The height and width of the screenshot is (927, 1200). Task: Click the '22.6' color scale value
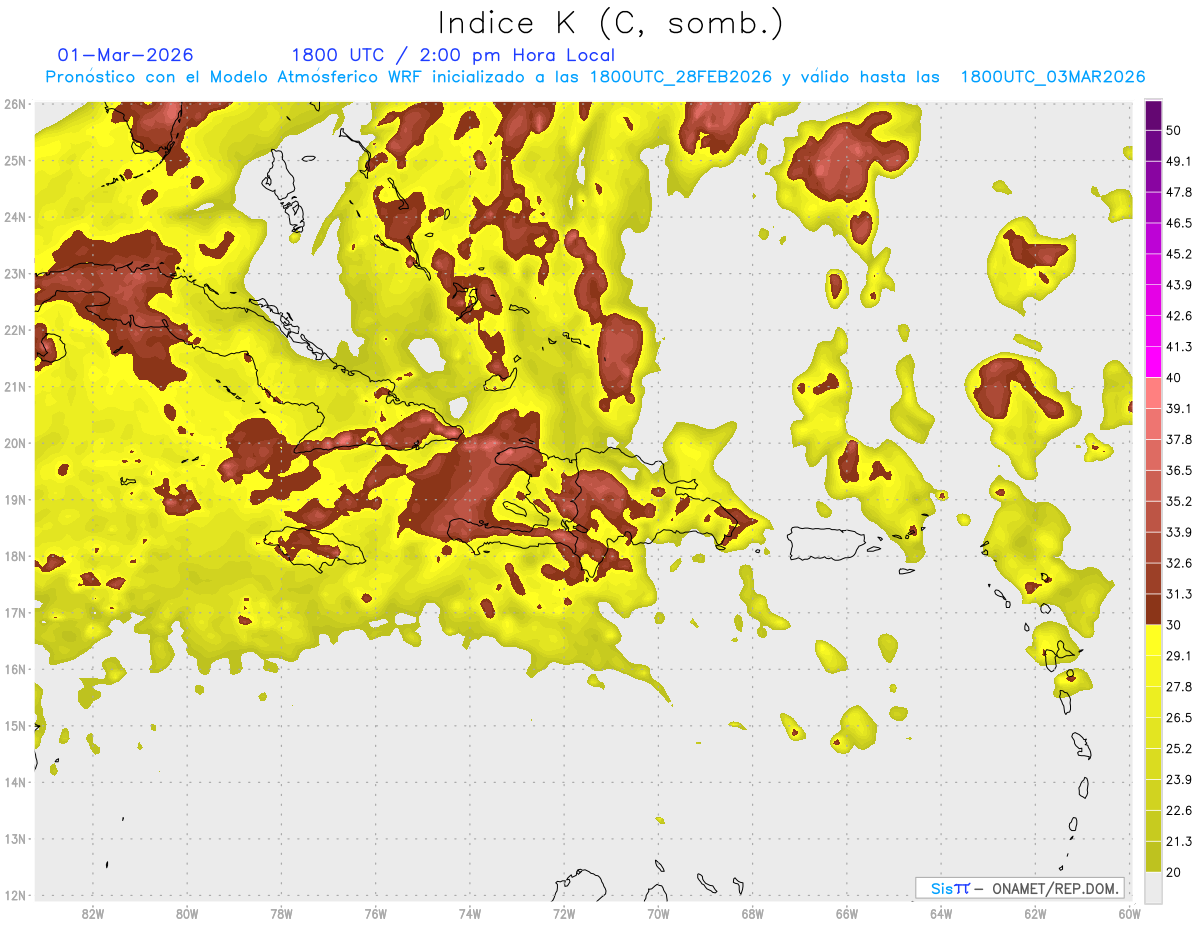[1178, 811]
